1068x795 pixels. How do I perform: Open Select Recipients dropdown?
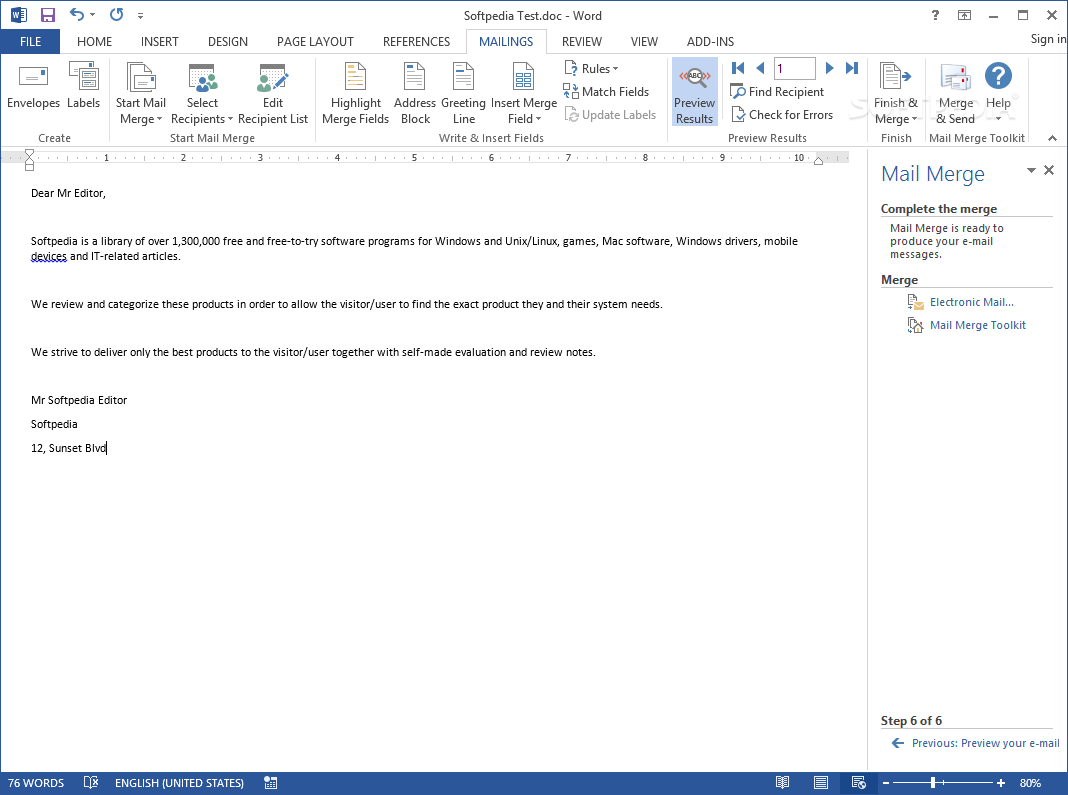202,93
